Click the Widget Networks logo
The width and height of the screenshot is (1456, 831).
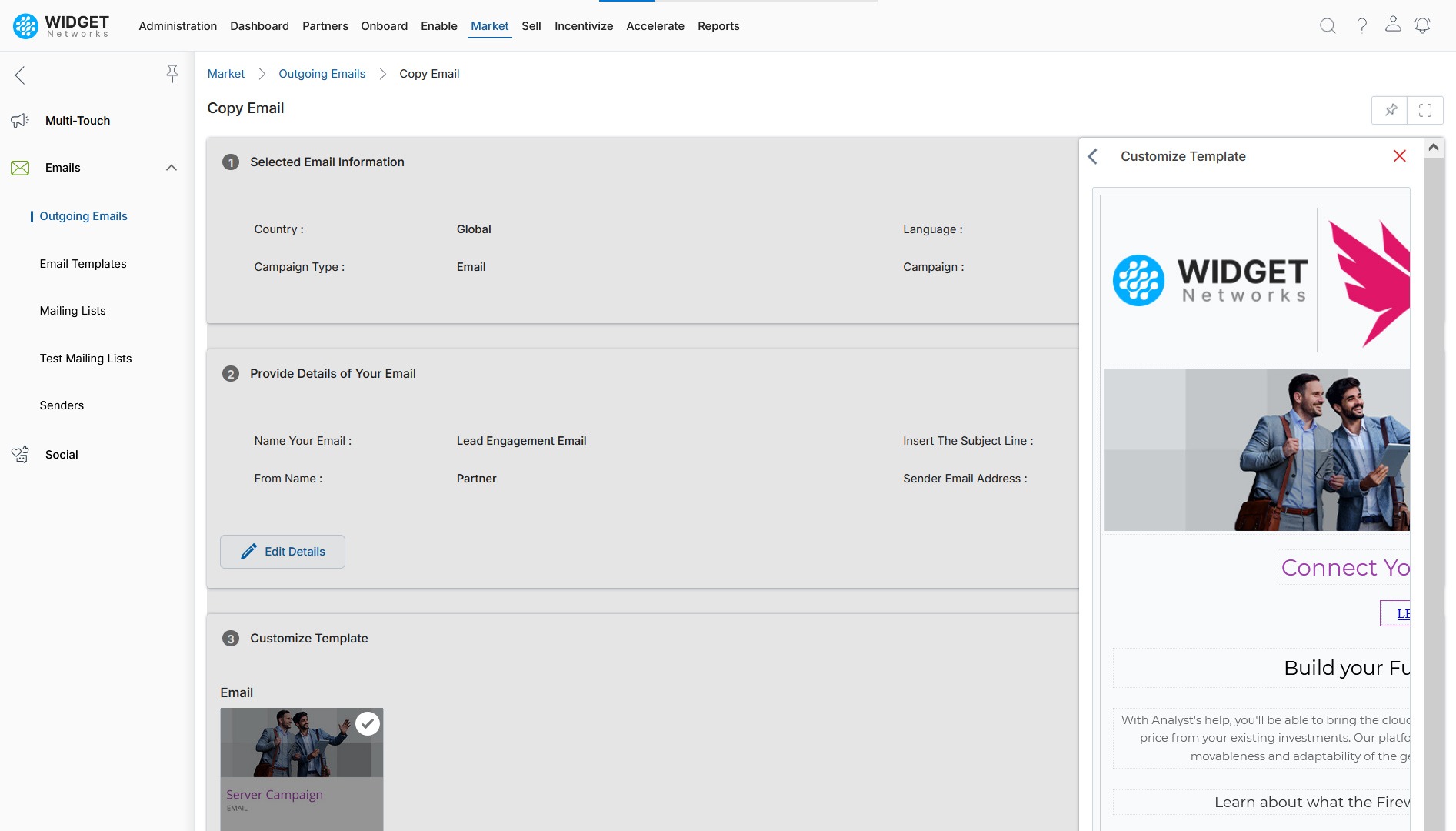click(62, 26)
